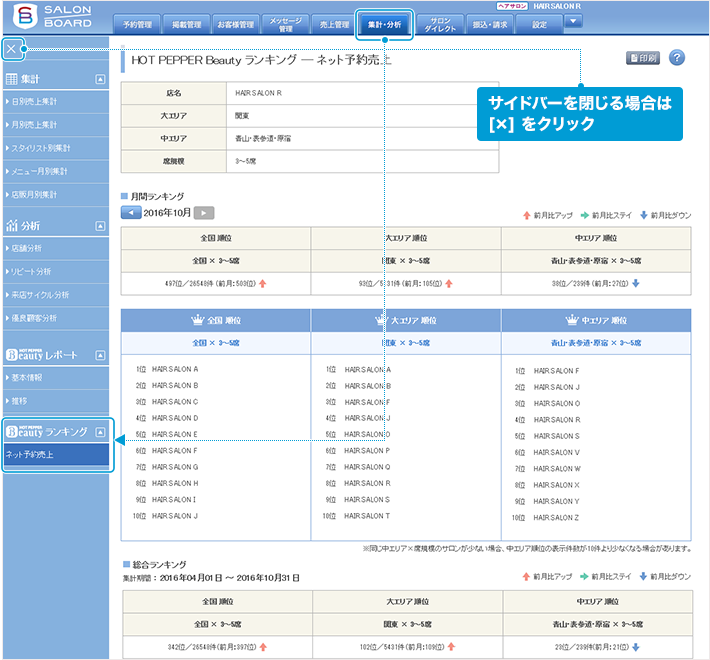
Task: Collapse the Beauty レポート sidebar section
Action: [x=100, y=355]
